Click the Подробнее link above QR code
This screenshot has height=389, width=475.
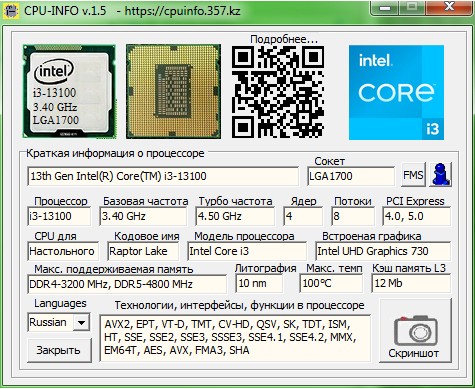(284, 39)
